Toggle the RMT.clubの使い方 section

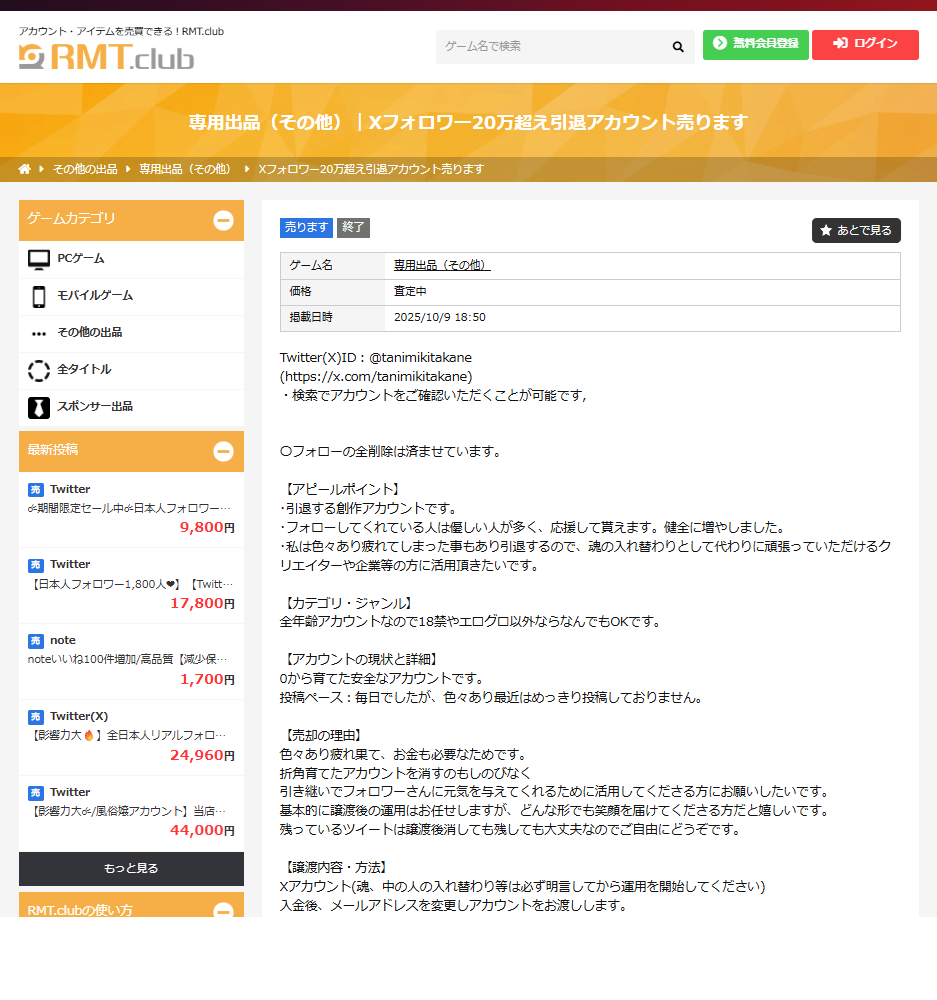pos(223,909)
